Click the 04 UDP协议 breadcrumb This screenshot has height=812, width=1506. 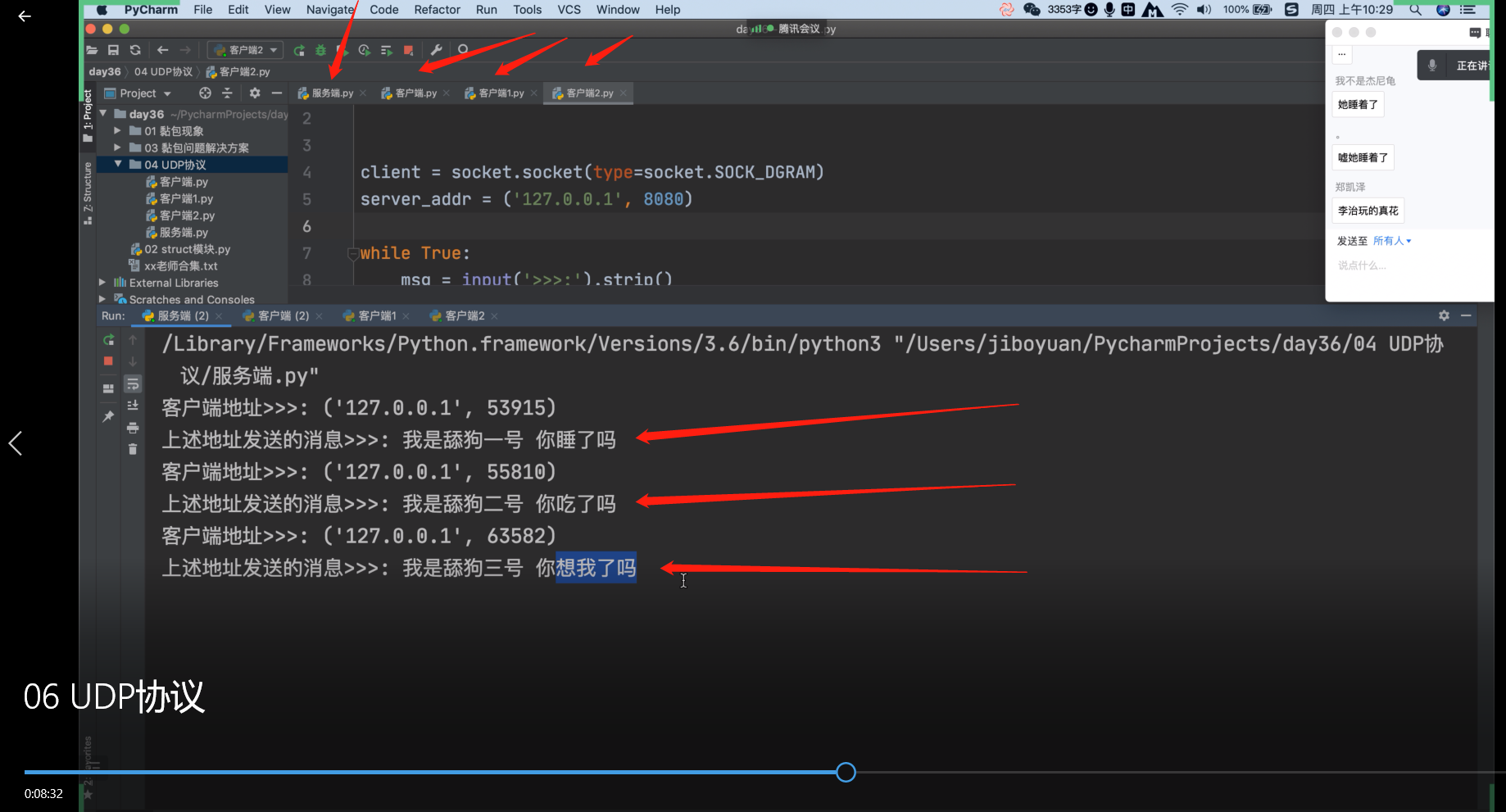pyautogui.click(x=164, y=72)
